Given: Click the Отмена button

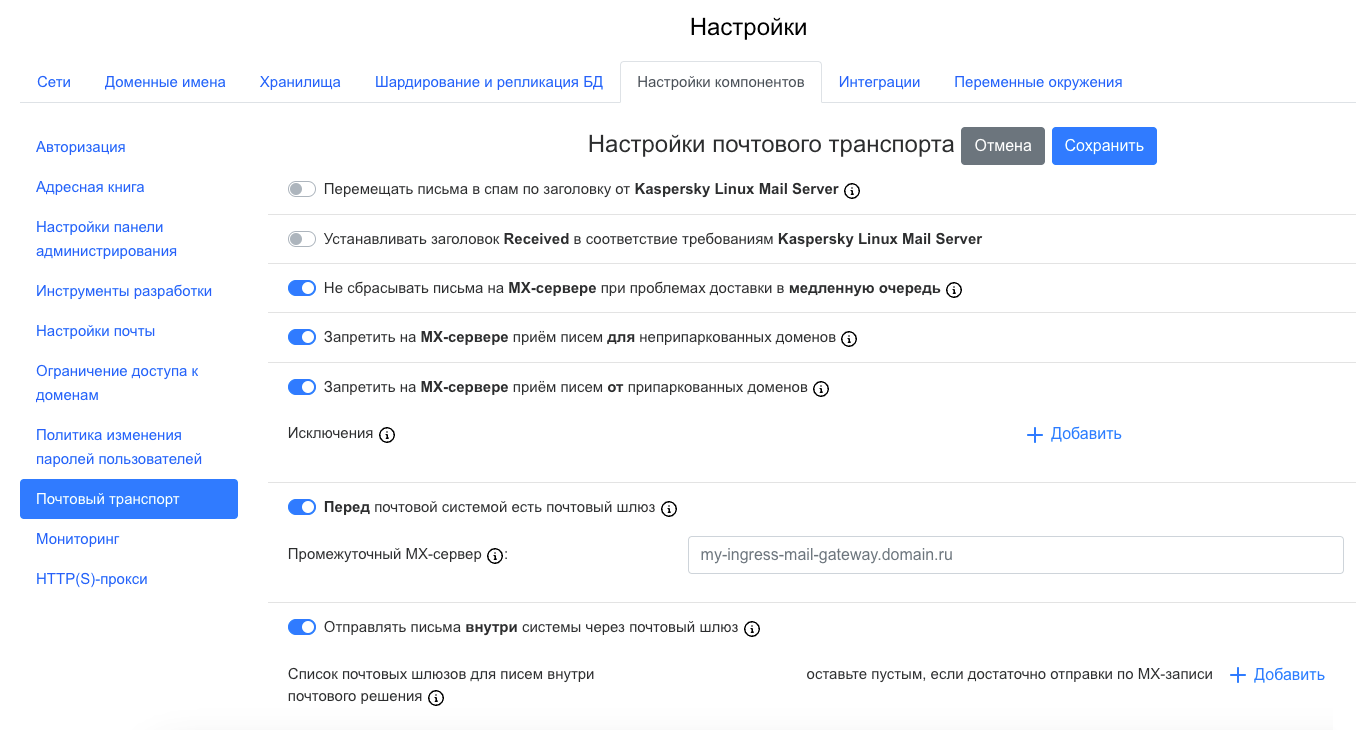Looking at the screenshot, I should [1002, 146].
